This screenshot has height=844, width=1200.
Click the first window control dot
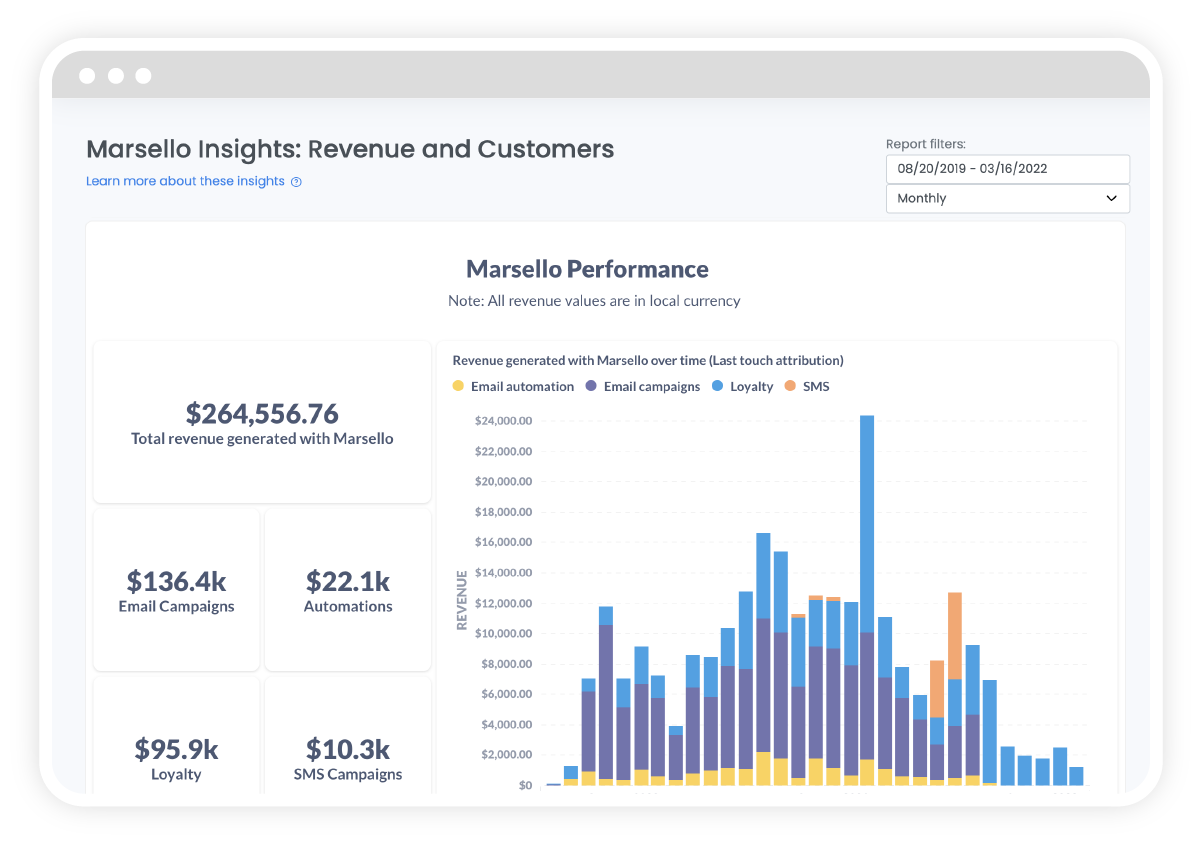click(87, 76)
